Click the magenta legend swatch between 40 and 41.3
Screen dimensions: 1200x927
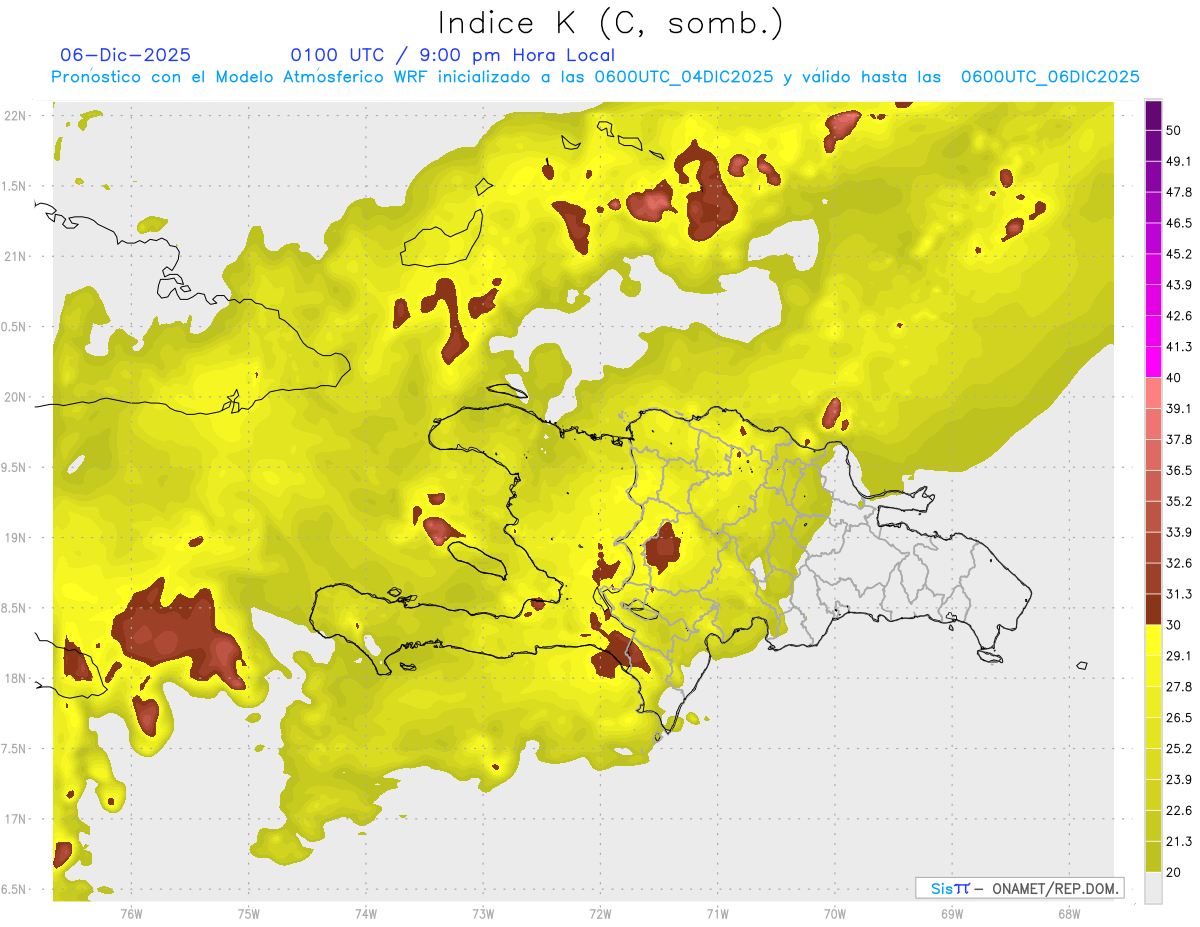pos(1154,360)
